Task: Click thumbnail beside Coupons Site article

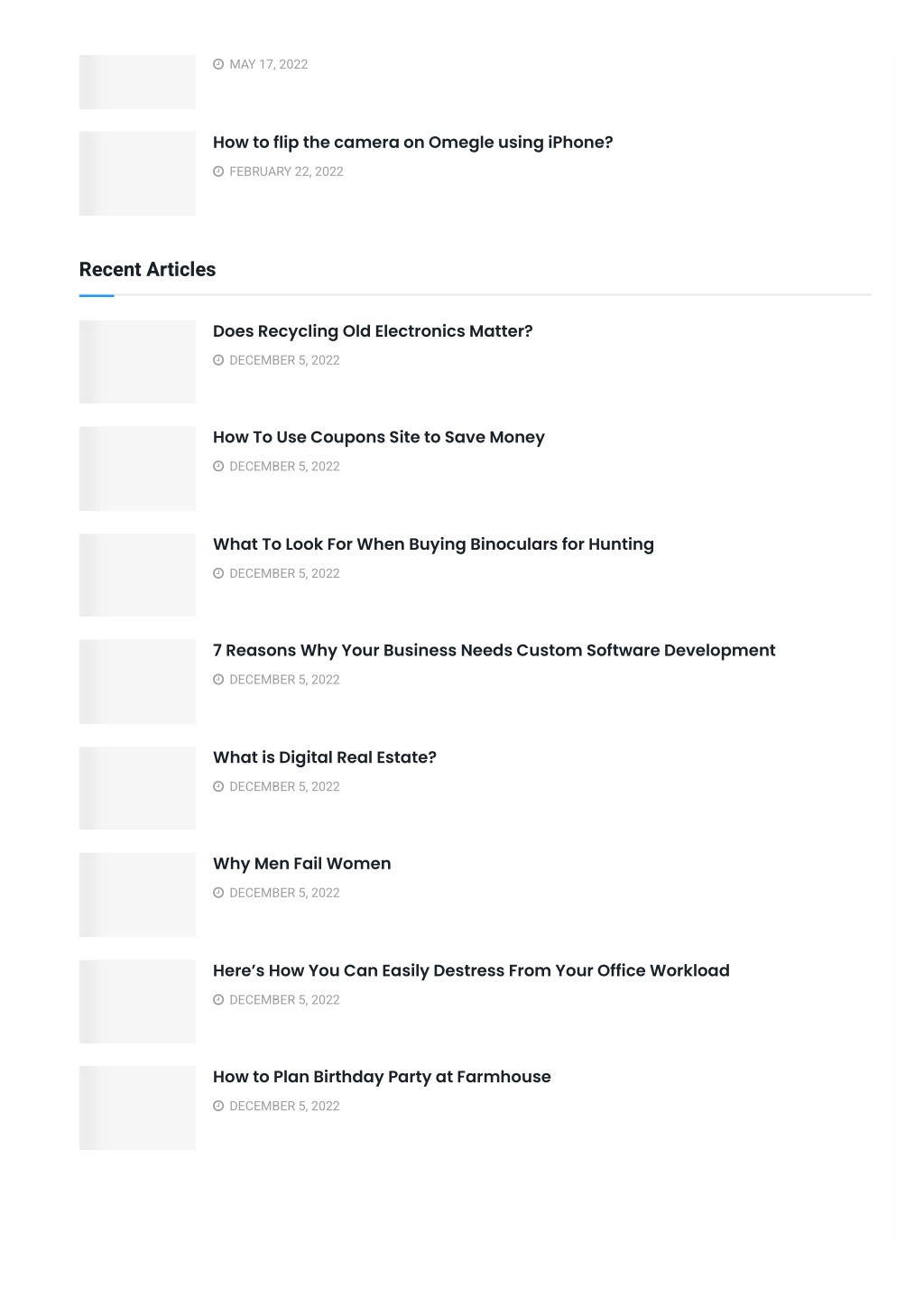Action: click(x=137, y=468)
